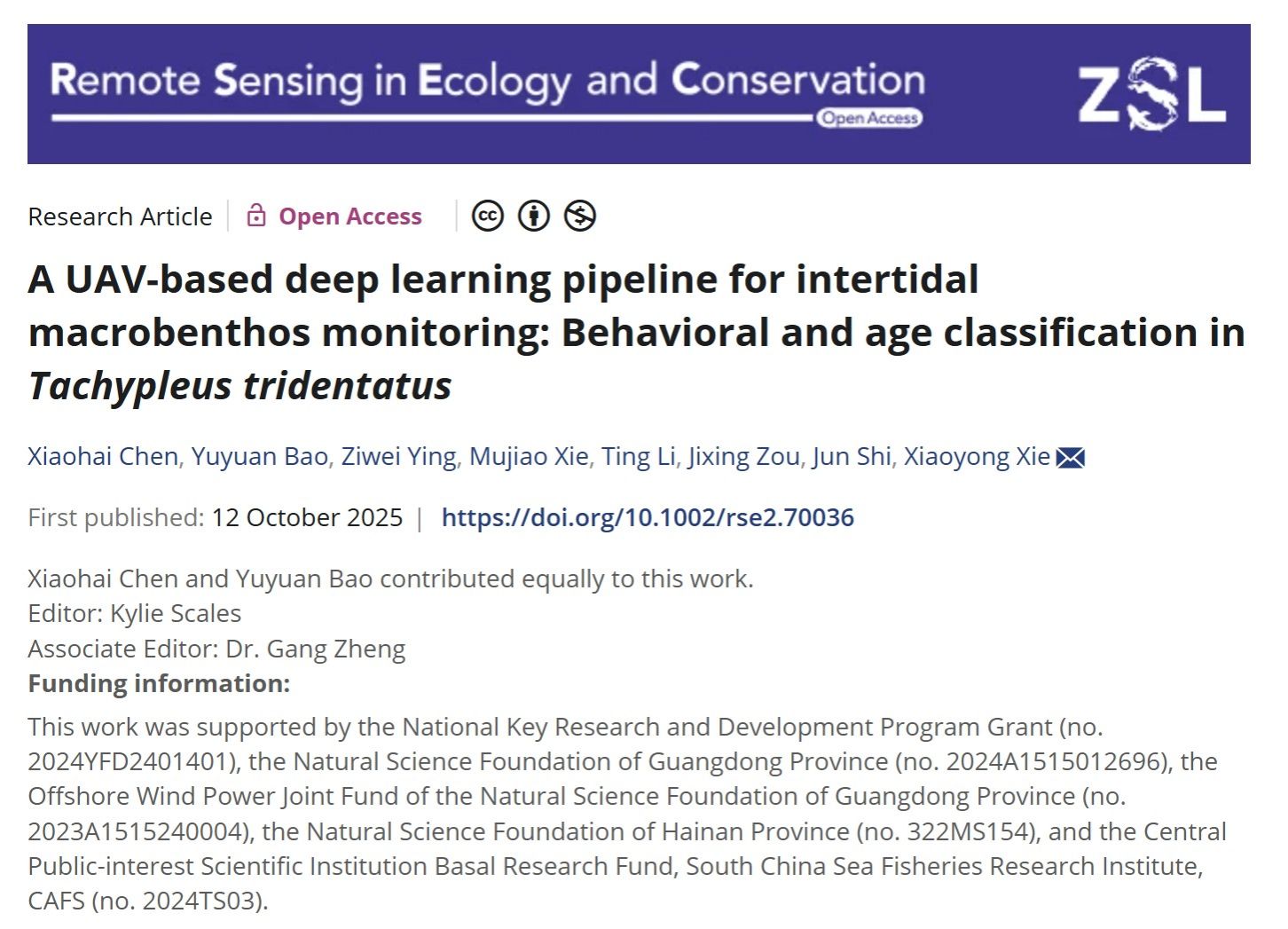The width and height of the screenshot is (1288, 929).
Task: Click the Attribution (BY) license icon
Action: pyautogui.click(x=533, y=216)
